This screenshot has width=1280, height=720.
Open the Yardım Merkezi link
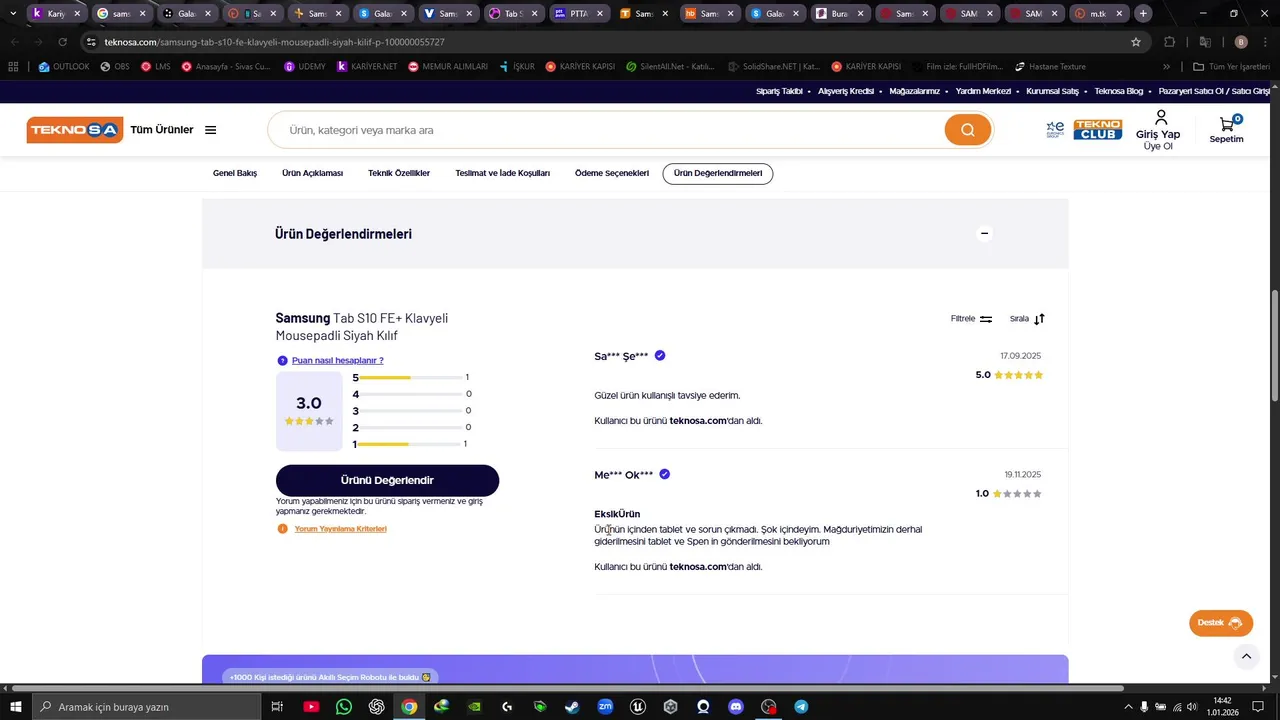point(983,91)
